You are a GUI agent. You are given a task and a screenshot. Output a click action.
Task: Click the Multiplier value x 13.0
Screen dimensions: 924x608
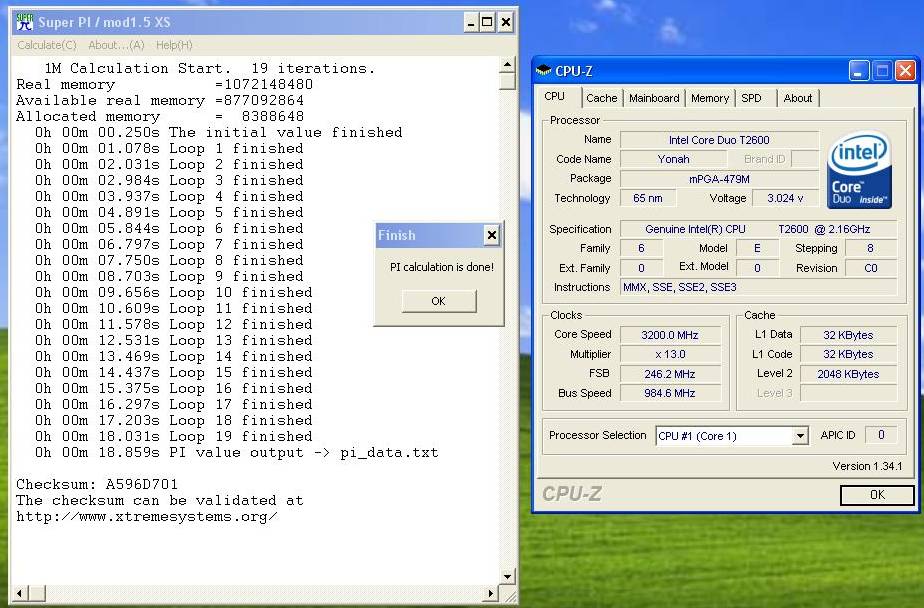coord(670,355)
